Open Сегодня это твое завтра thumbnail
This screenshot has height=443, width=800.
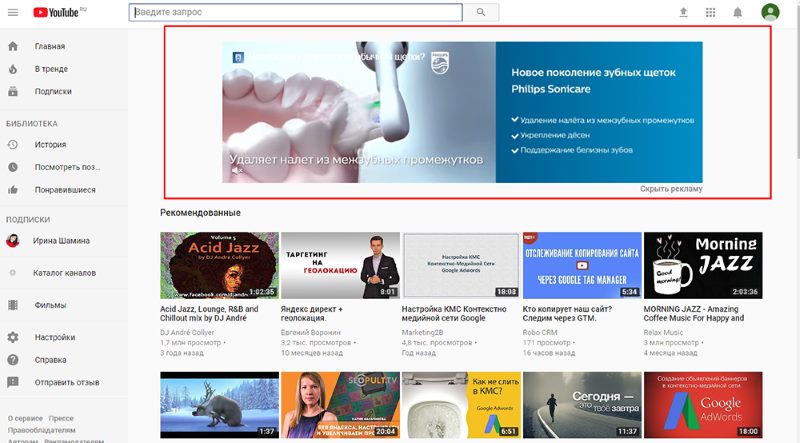click(582, 405)
